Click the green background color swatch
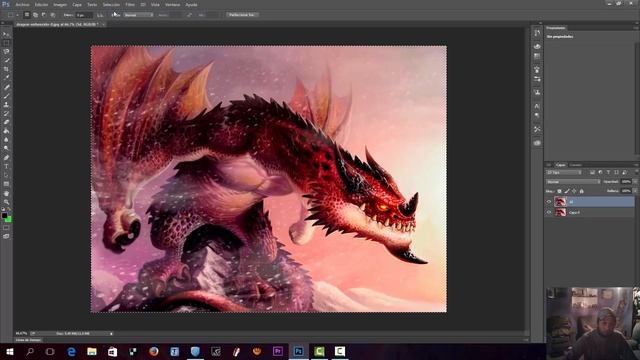640x360 pixels. point(8,219)
